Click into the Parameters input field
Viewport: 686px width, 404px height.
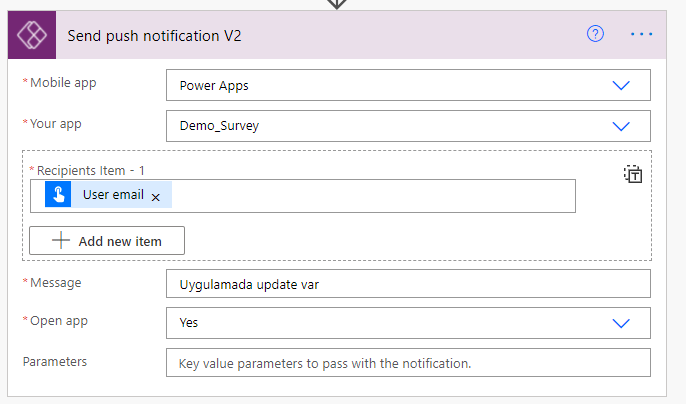click(408, 363)
